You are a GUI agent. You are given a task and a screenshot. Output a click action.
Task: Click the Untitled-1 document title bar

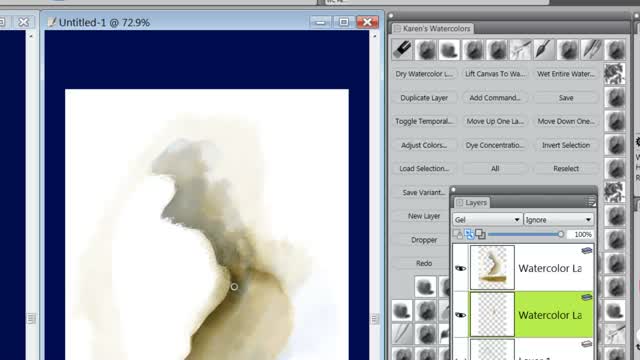(x=212, y=22)
